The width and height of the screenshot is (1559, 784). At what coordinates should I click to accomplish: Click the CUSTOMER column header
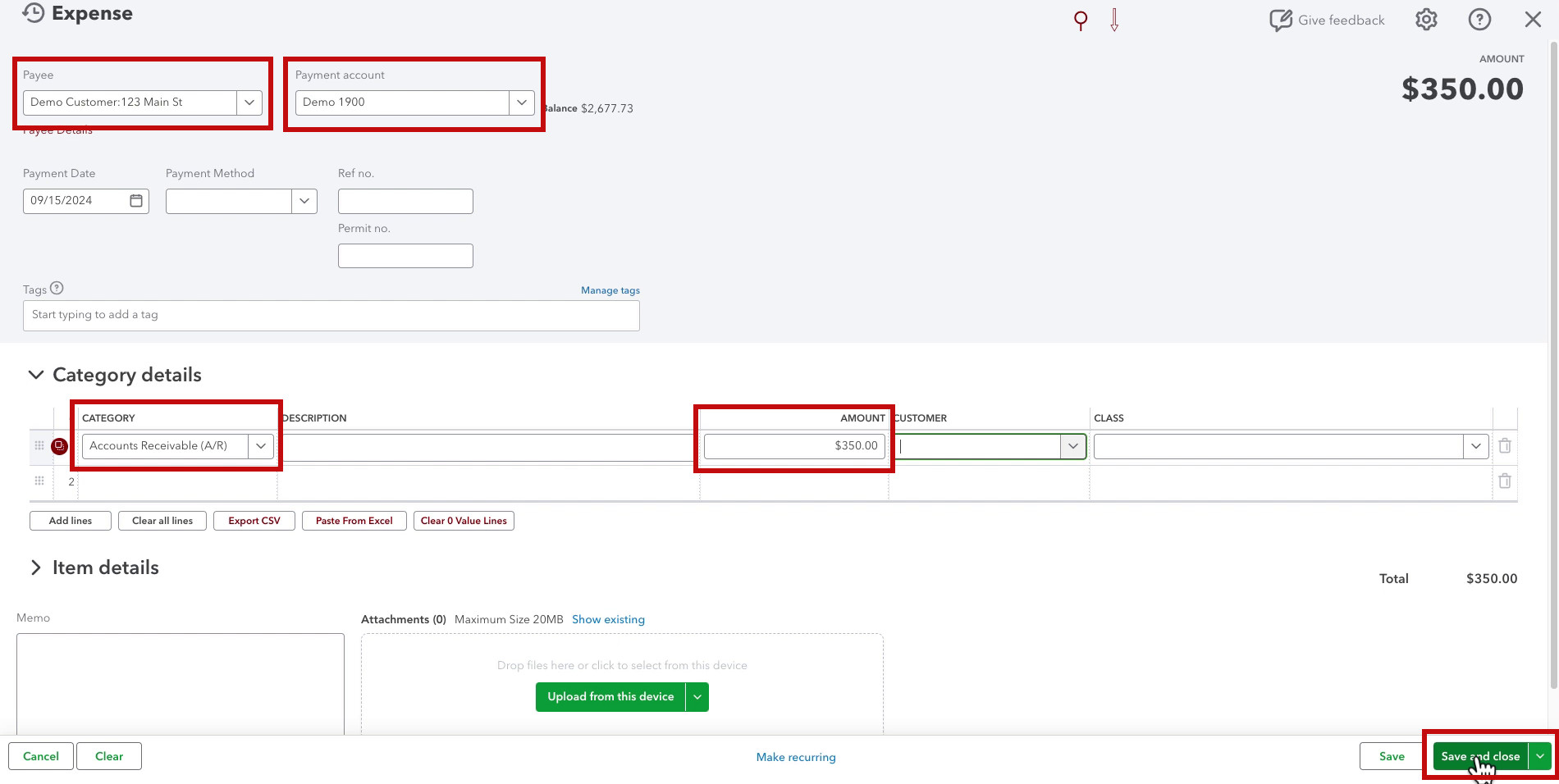point(920,418)
